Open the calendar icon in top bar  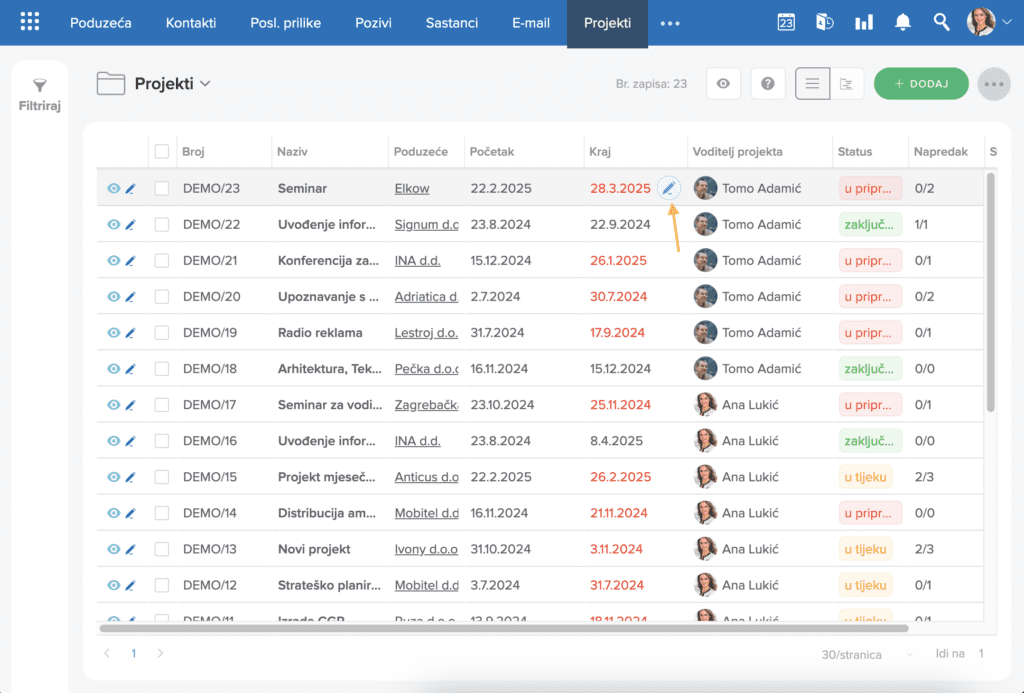pyautogui.click(x=786, y=22)
